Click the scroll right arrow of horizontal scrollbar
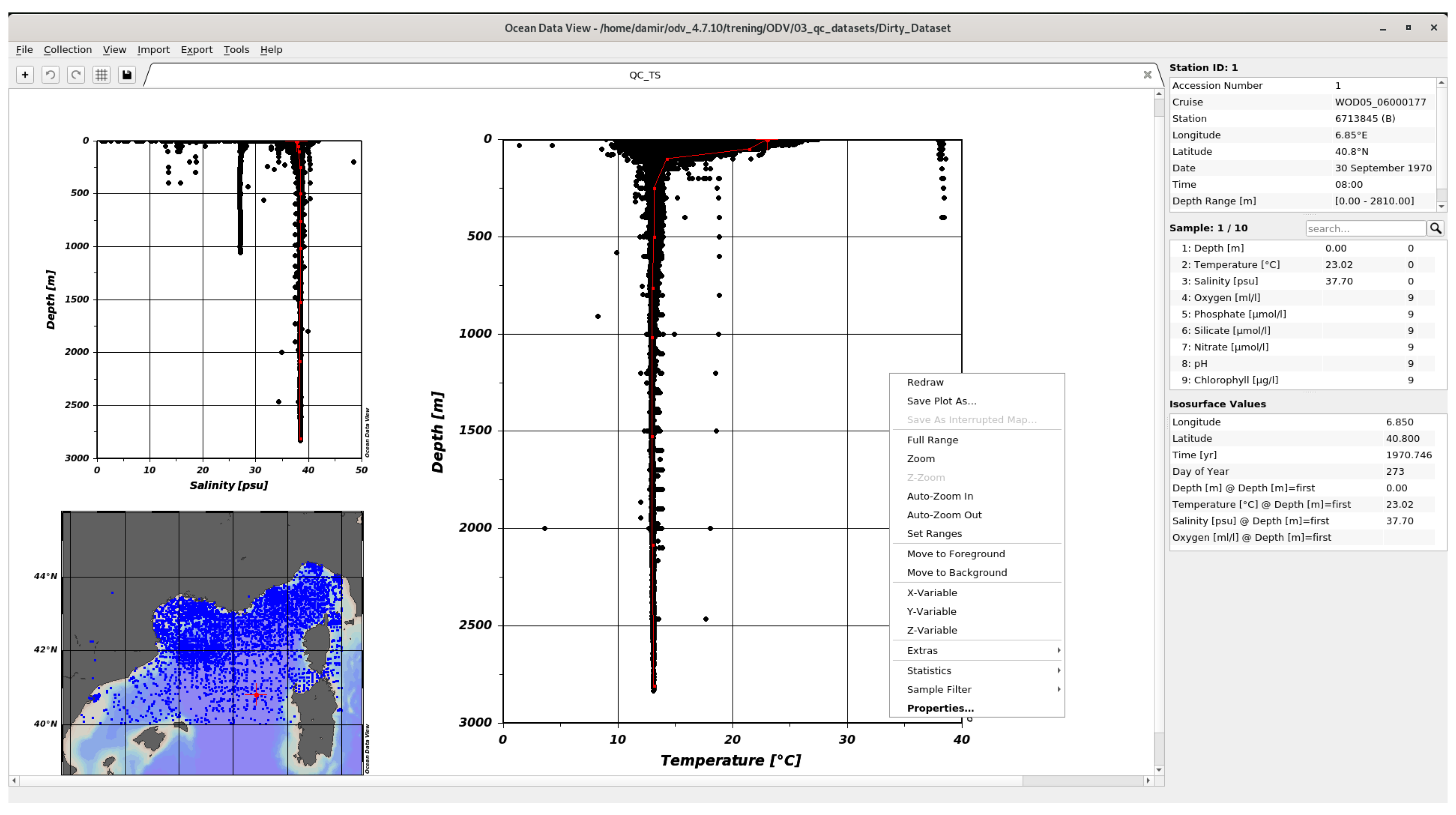Screen dimensions: 1456x815 coord(1147,780)
